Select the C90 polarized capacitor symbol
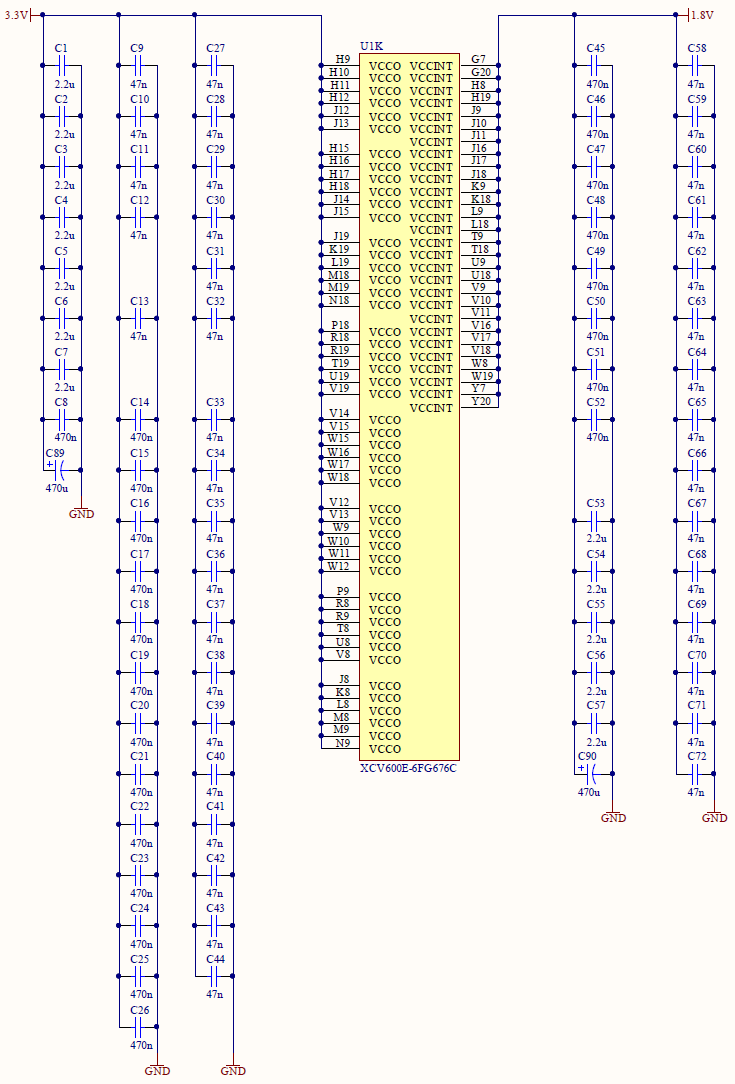This screenshot has width=735, height=1084. (593, 774)
